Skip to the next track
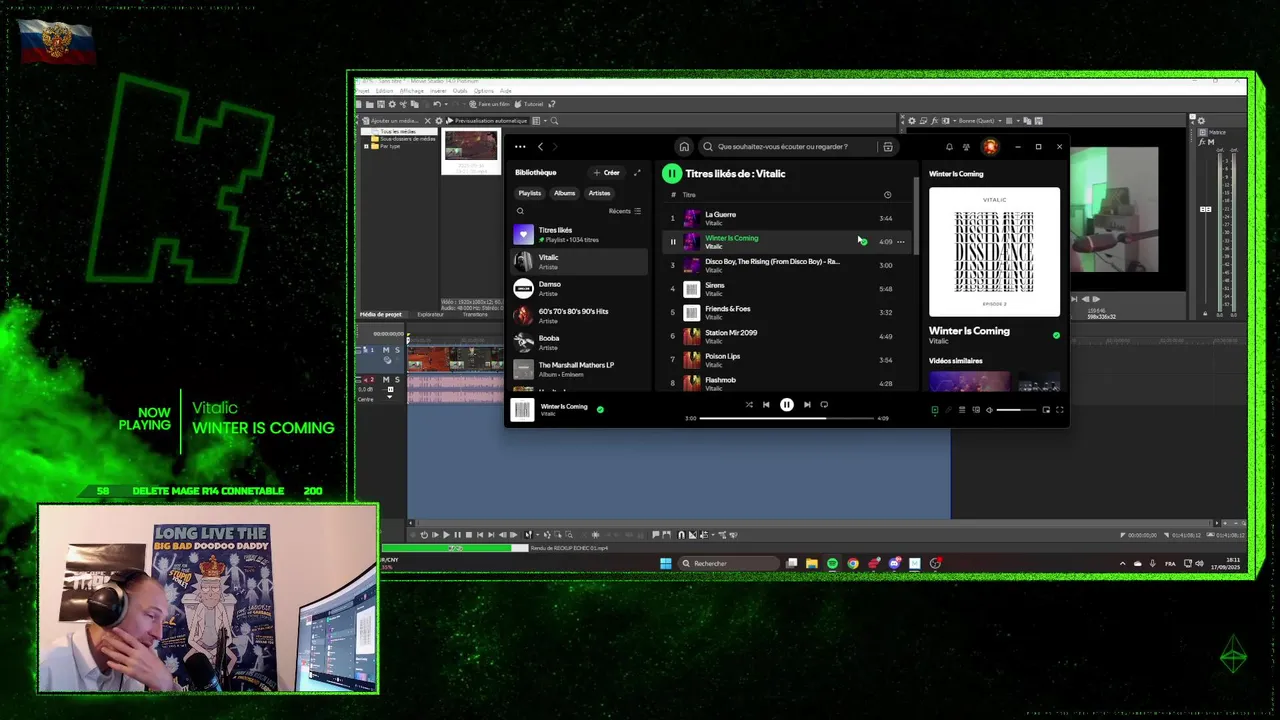 coord(807,405)
